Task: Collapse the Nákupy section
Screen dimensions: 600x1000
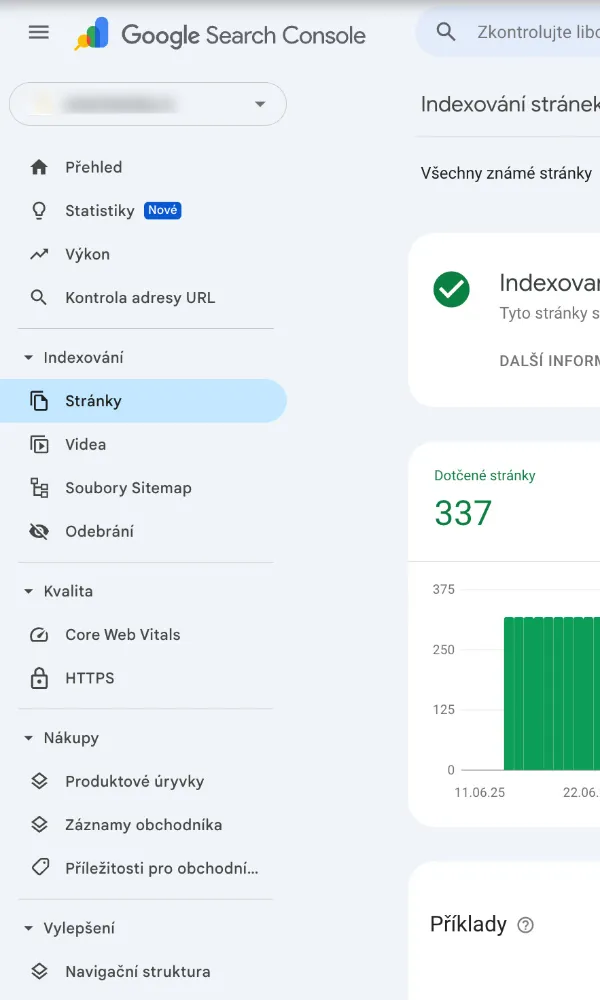Action: point(28,738)
